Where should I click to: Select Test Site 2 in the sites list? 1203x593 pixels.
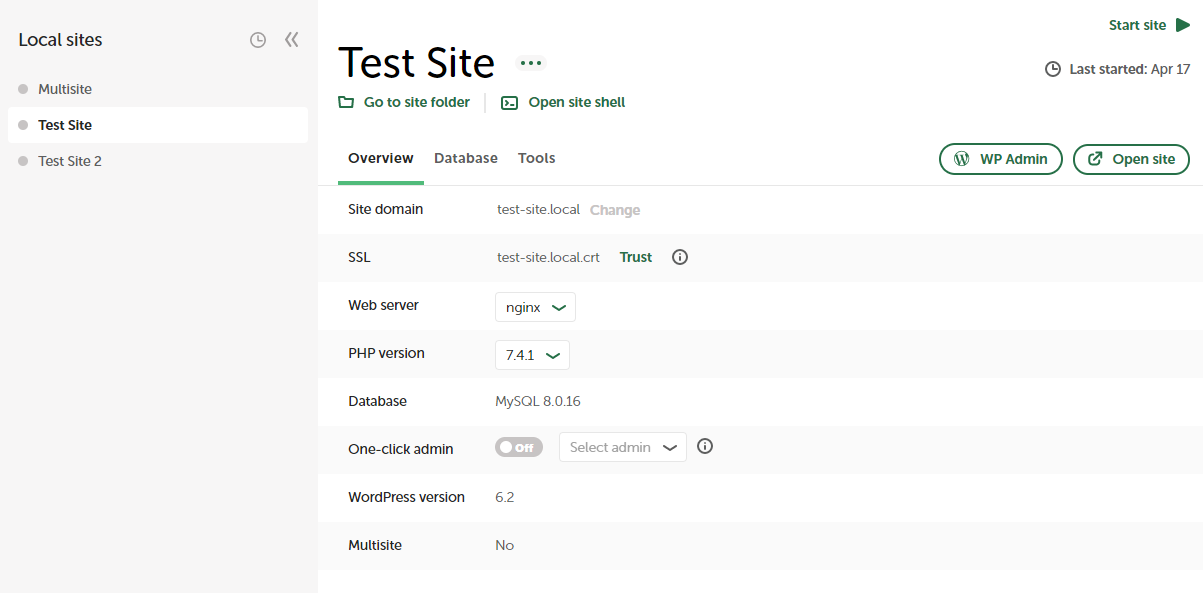(x=158, y=161)
